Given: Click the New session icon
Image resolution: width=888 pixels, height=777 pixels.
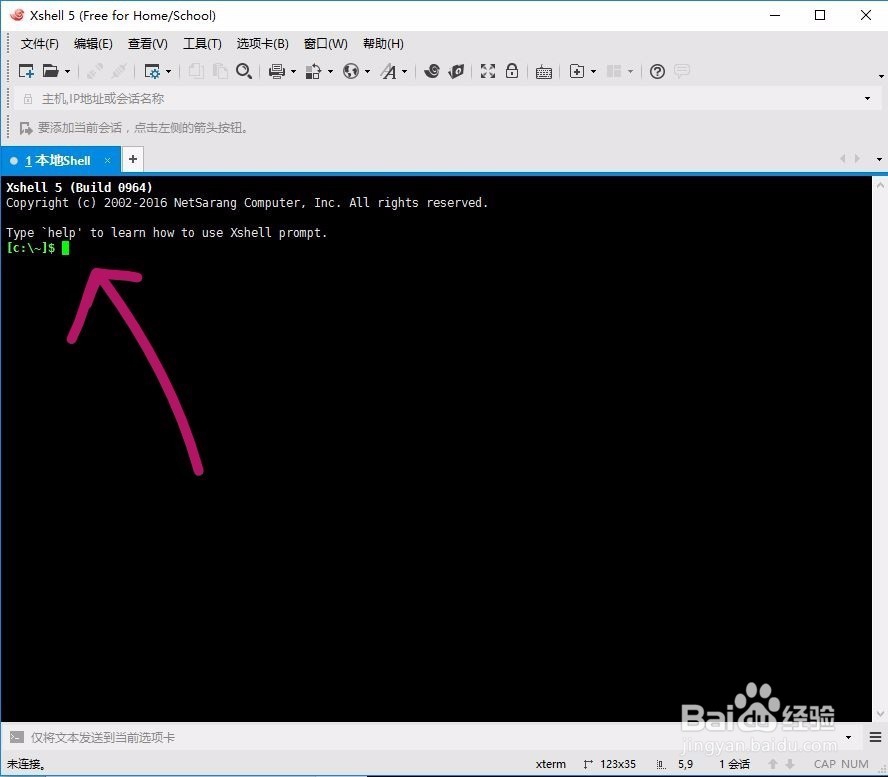Looking at the screenshot, I should (26, 71).
